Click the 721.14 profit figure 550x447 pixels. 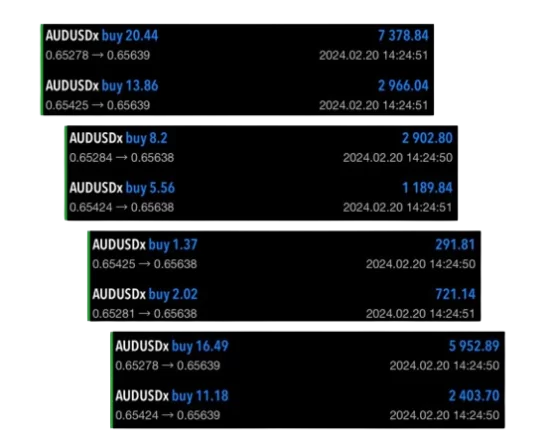tap(455, 294)
